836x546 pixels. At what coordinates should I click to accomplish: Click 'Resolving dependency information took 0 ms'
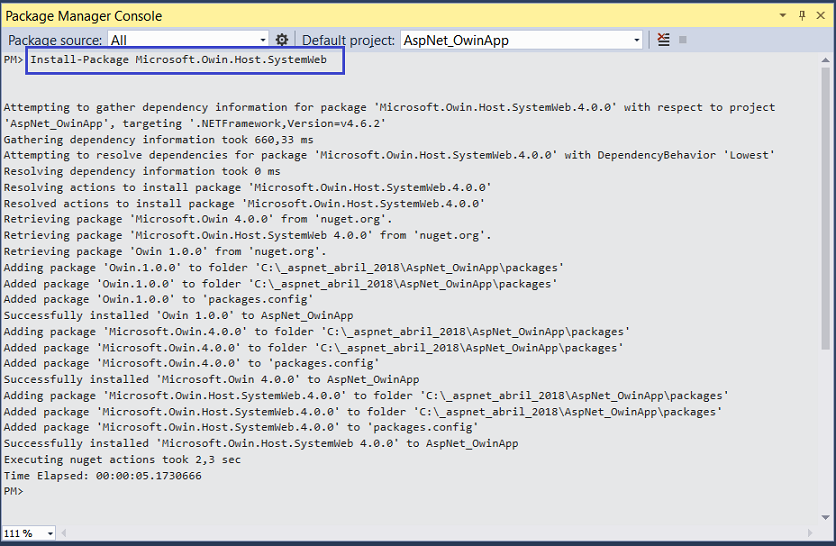(142, 171)
